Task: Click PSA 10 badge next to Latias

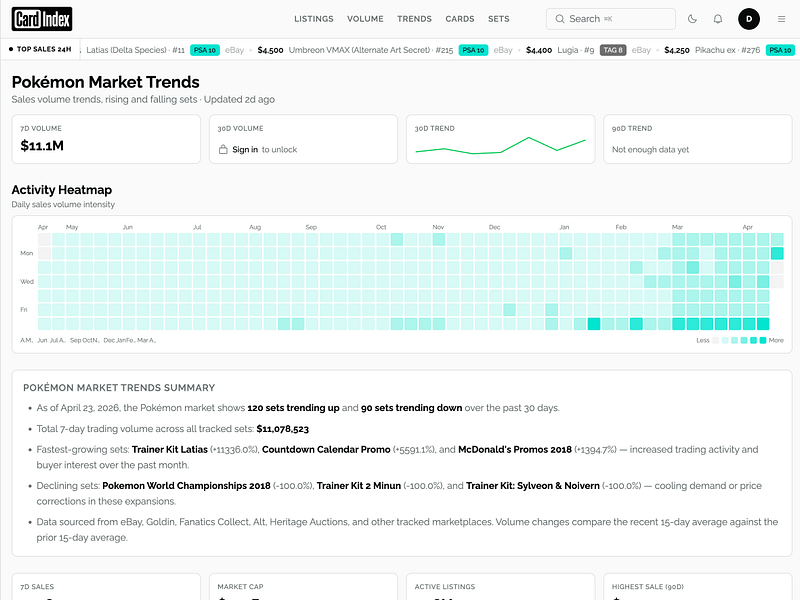Action: pyautogui.click(x=205, y=50)
